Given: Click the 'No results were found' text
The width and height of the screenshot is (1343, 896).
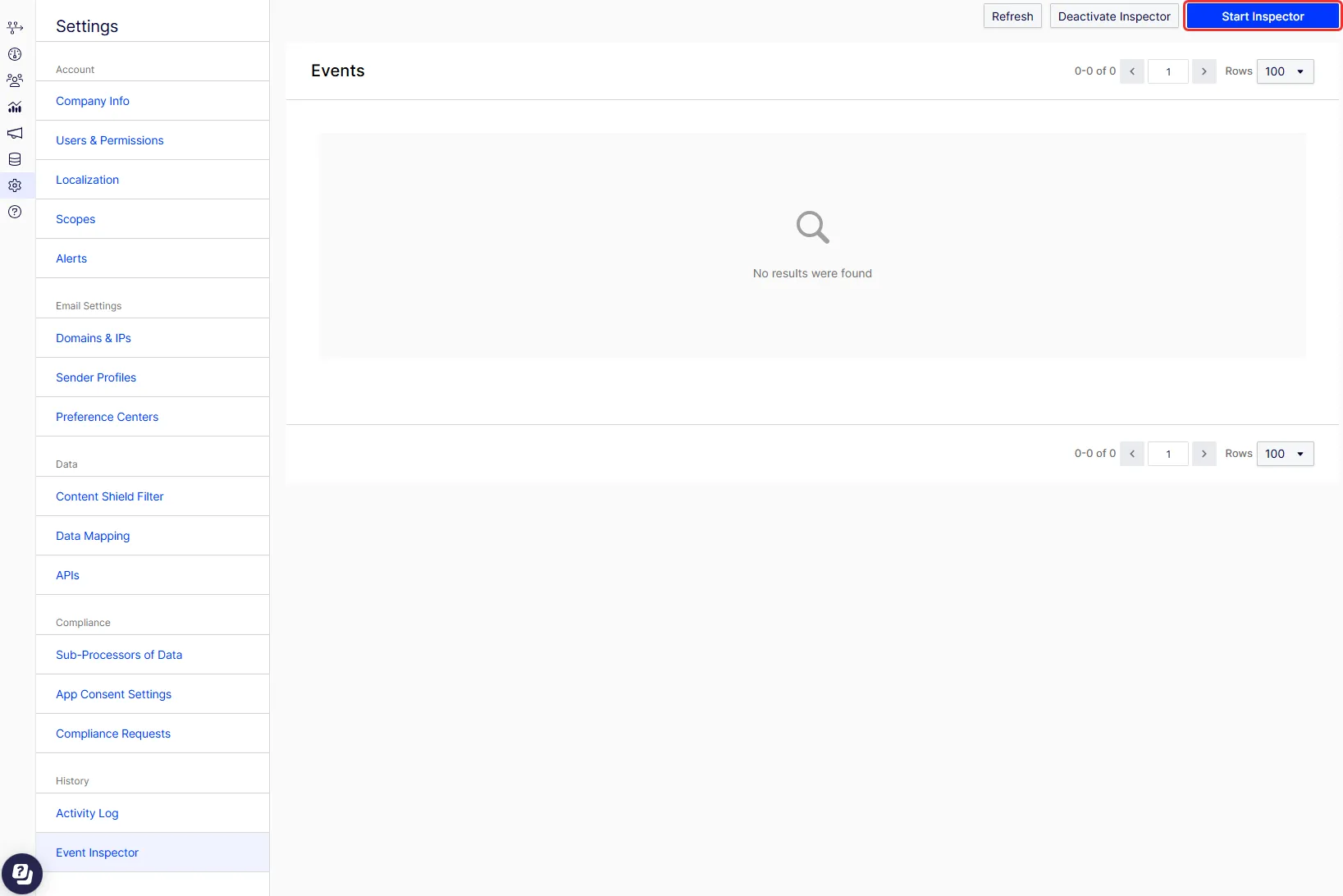Looking at the screenshot, I should (812, 273).
